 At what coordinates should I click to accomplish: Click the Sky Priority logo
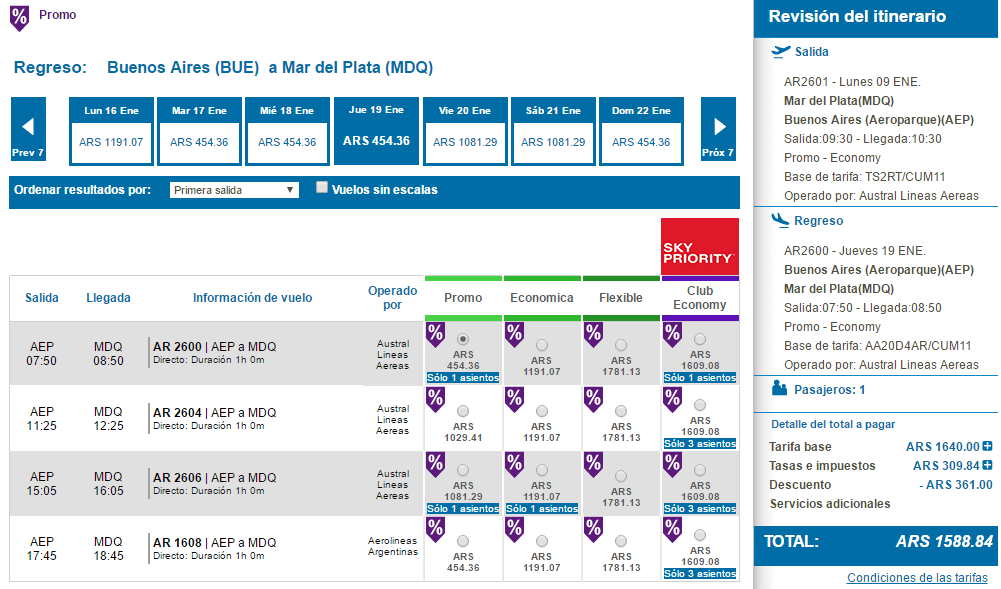[x=700, y=247]
